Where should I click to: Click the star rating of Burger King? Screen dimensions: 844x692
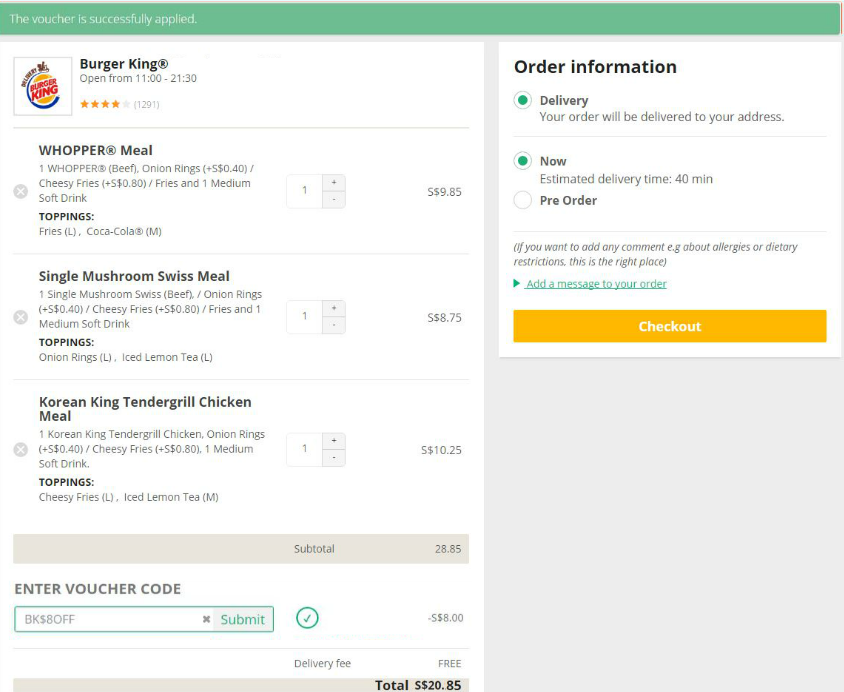click(x=105, y=104)
